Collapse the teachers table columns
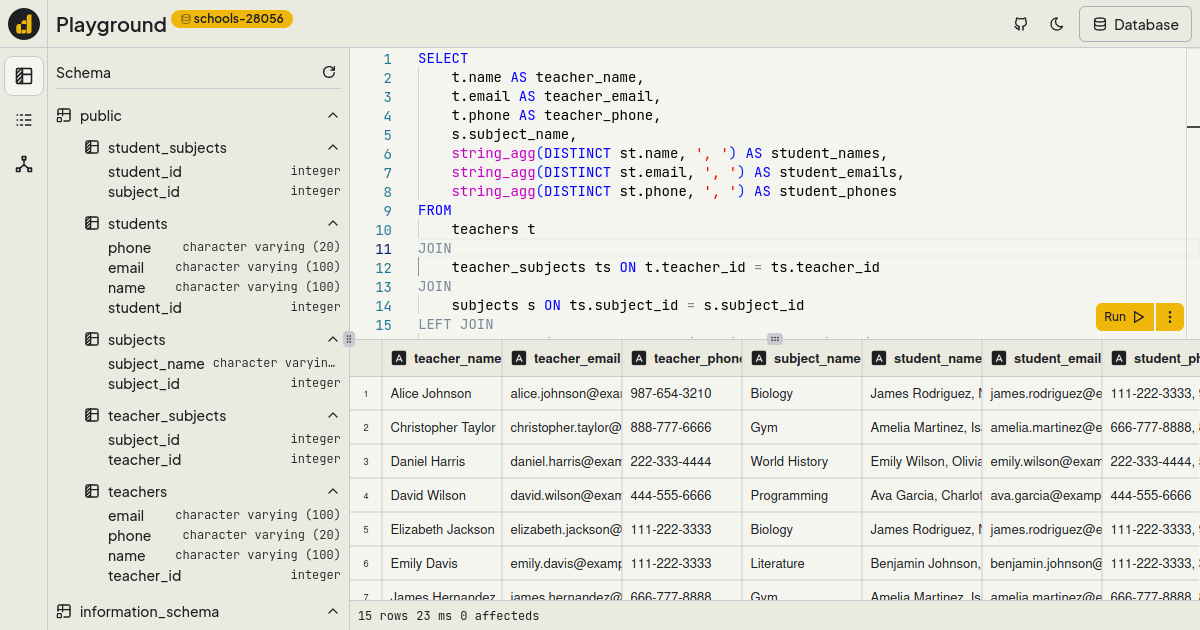Viewport: 1200px width, 630px height. (x=333, y=491)
